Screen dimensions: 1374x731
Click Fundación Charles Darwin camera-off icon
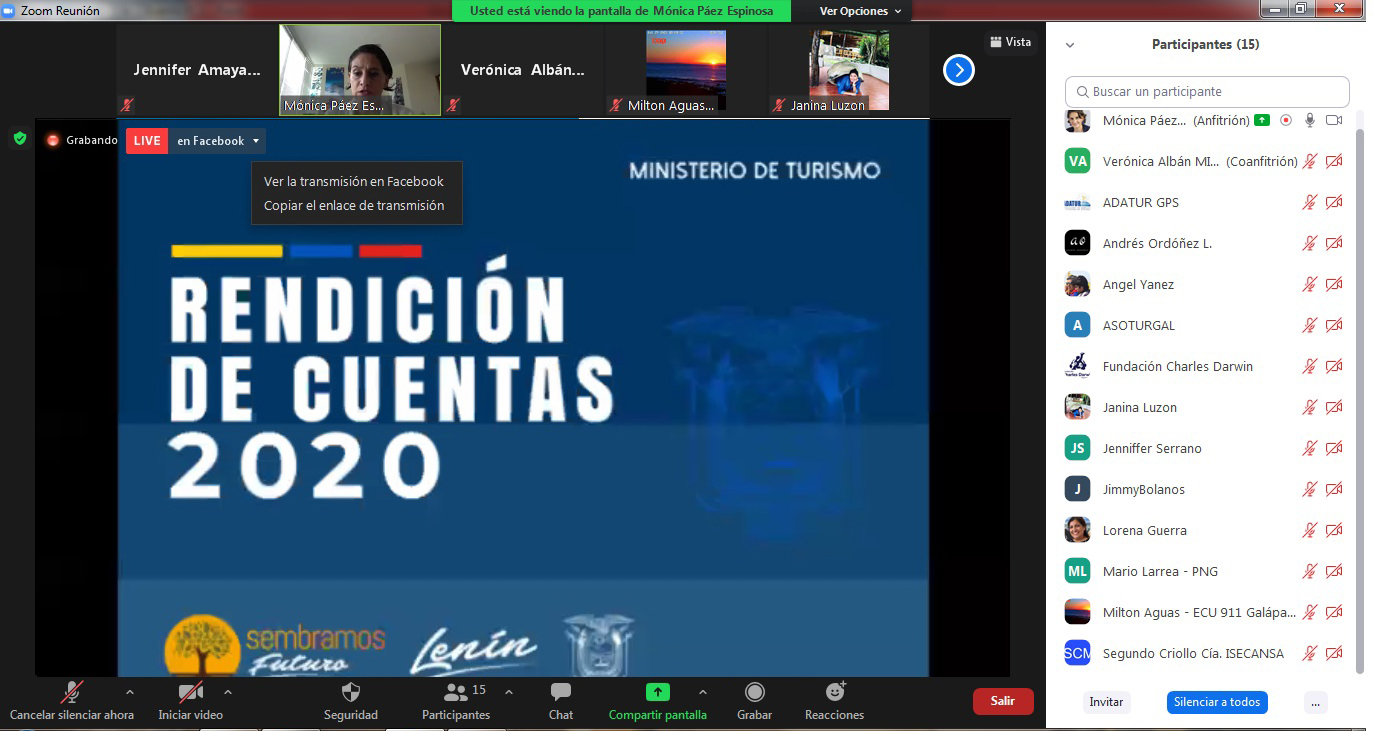[x=1334, y=366]
